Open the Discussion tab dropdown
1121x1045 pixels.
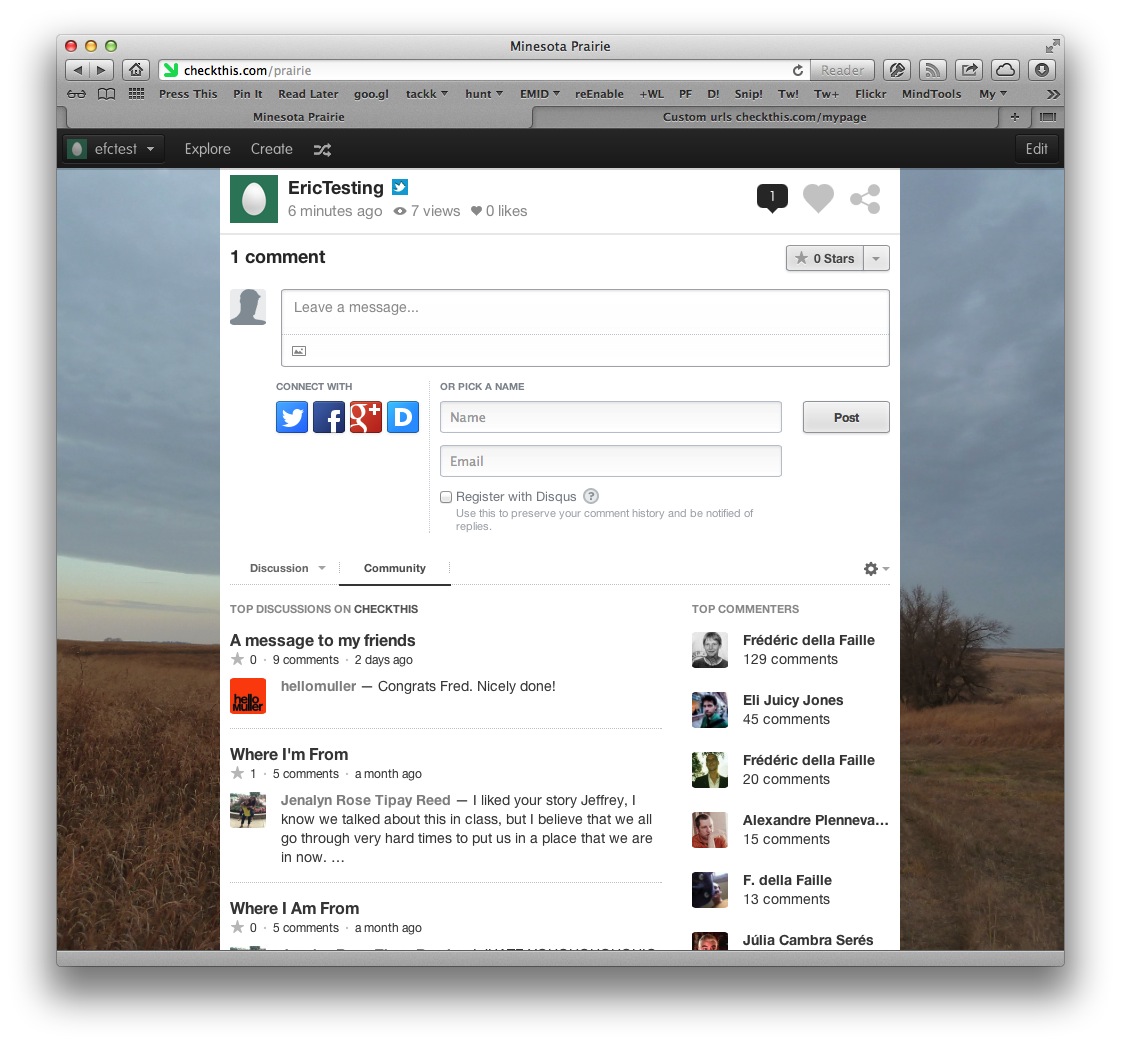tap(287, 568)
